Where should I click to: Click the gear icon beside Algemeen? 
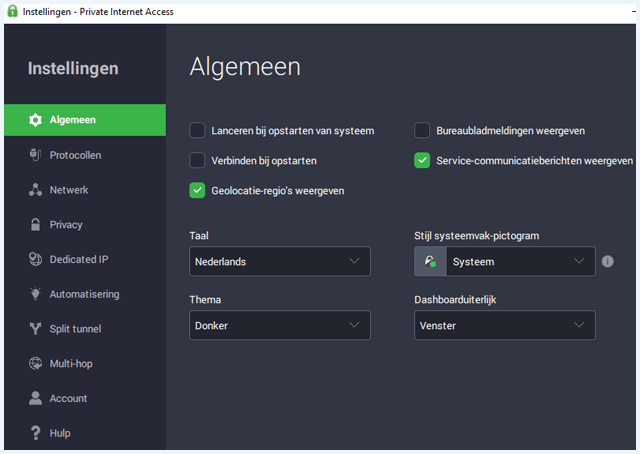point(36,120)
